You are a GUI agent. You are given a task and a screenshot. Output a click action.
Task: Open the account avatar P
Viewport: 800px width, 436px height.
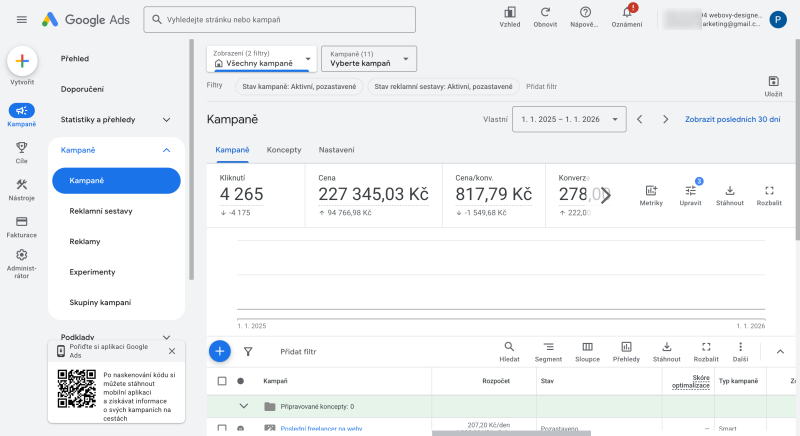(778, 19)
